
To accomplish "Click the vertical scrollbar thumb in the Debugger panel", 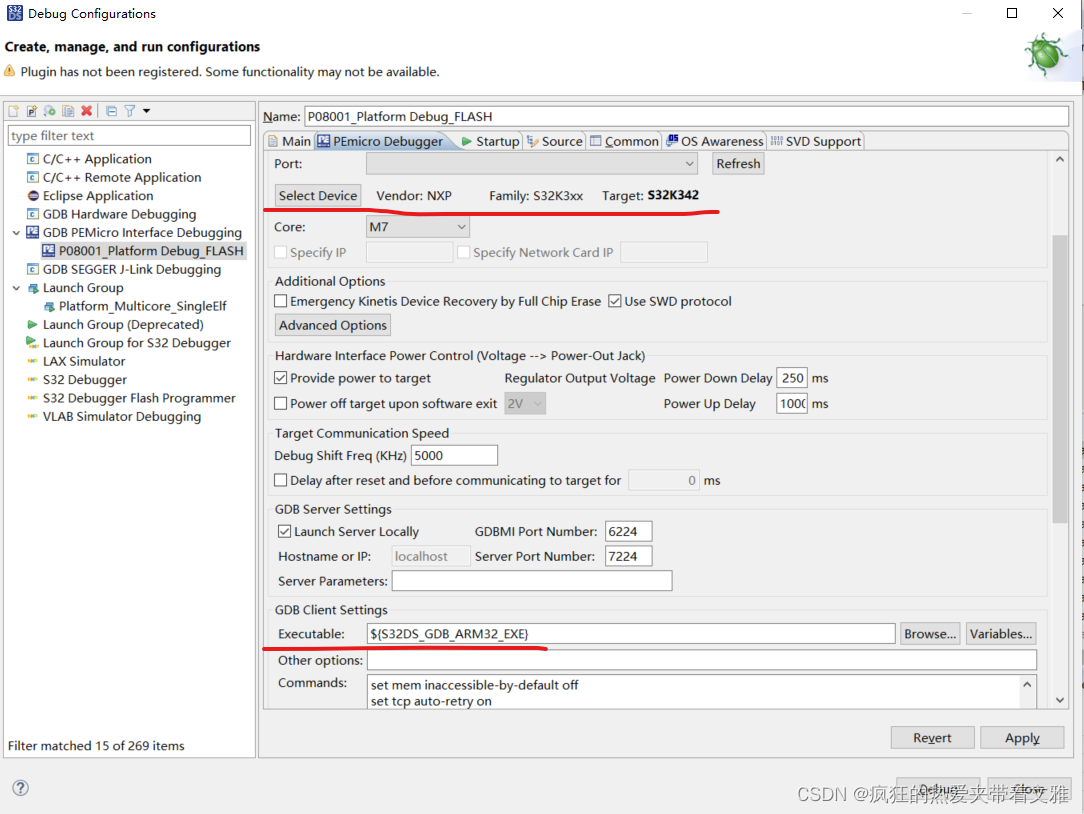I will pos(1060,378).
